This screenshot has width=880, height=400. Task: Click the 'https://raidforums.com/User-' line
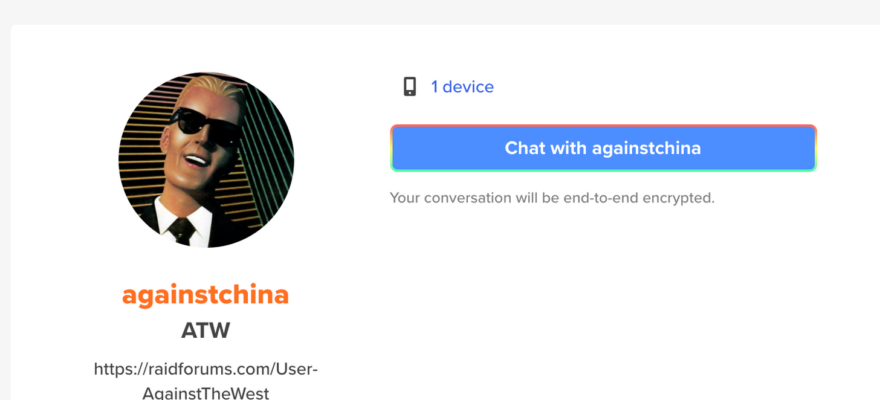click(x=206, y=369)
